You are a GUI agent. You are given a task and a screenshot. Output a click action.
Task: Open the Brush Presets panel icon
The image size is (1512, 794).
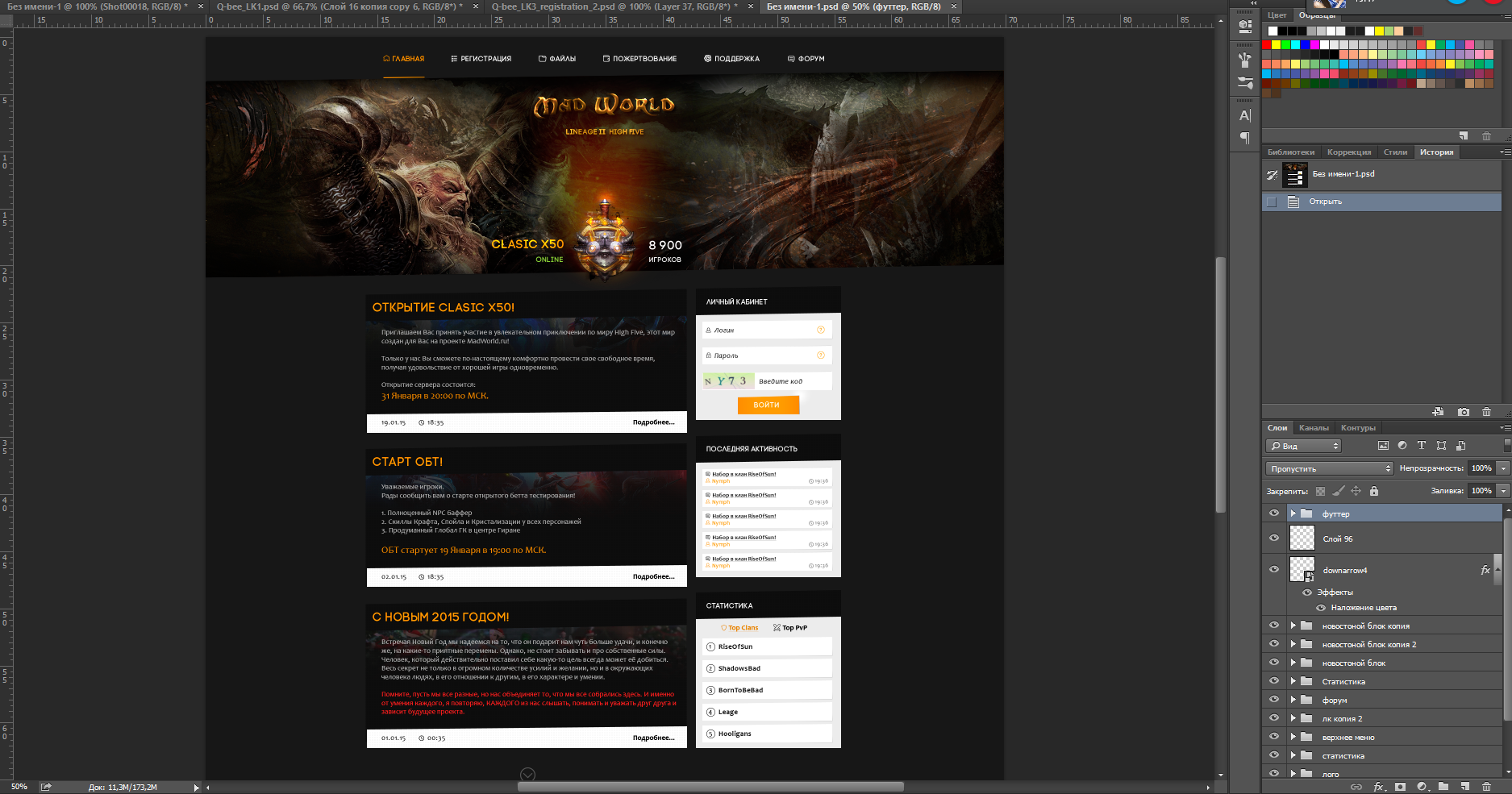1245,60
